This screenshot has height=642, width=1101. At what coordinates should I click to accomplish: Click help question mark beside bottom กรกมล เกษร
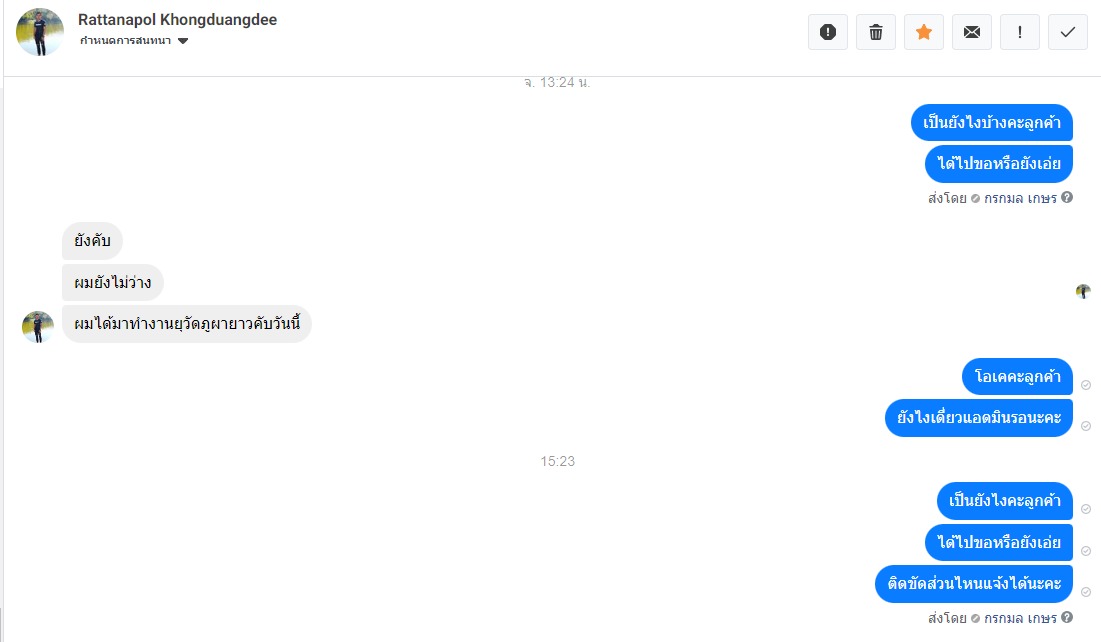(1067, 617)
